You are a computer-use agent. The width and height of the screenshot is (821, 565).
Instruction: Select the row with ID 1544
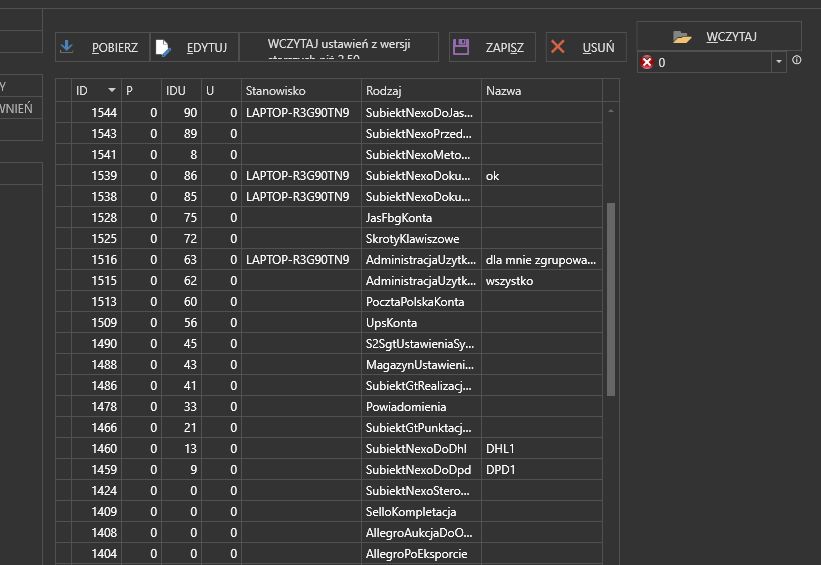click(x=329, y=113)
